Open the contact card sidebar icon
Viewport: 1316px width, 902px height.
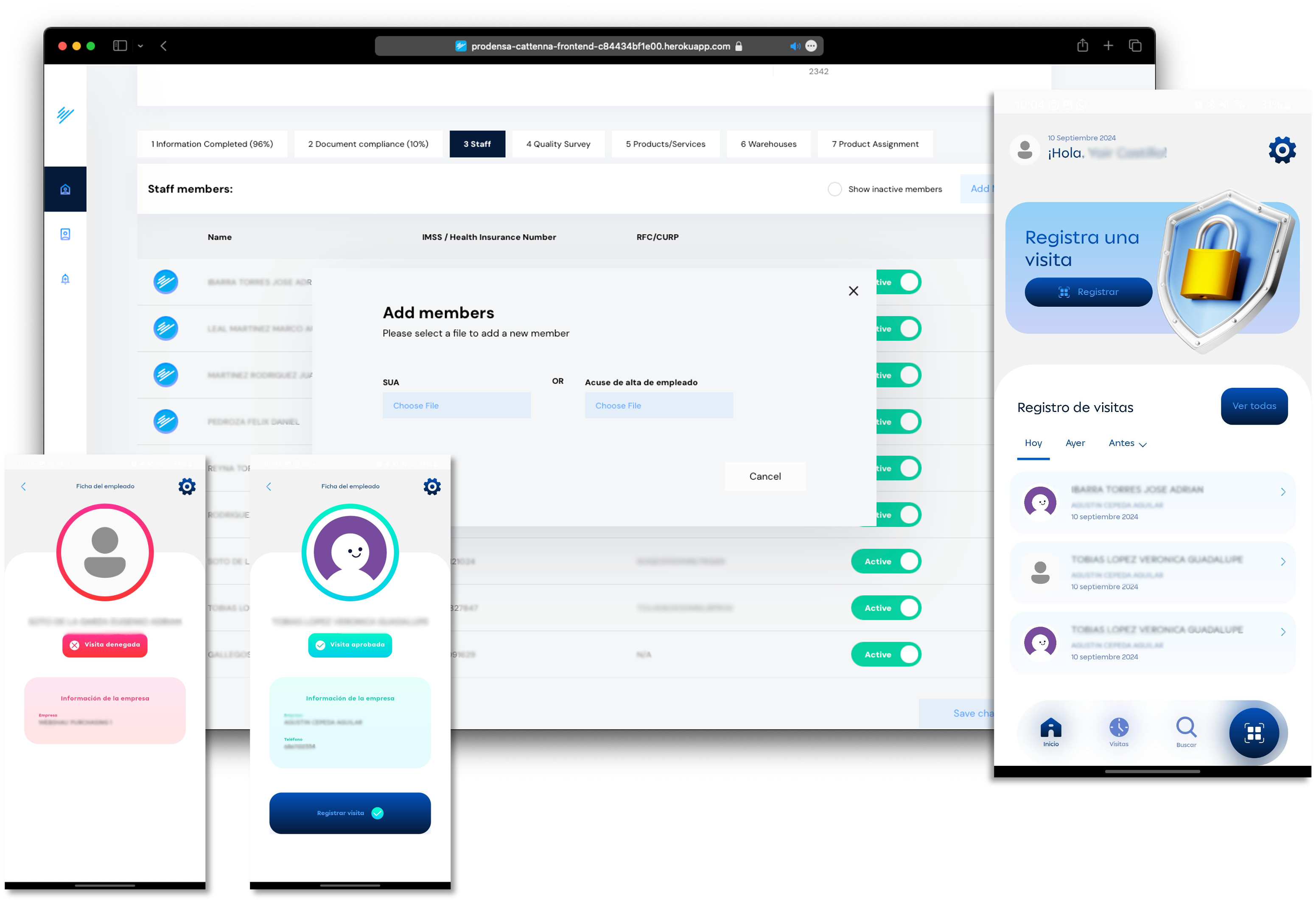(x=65, y=234)
